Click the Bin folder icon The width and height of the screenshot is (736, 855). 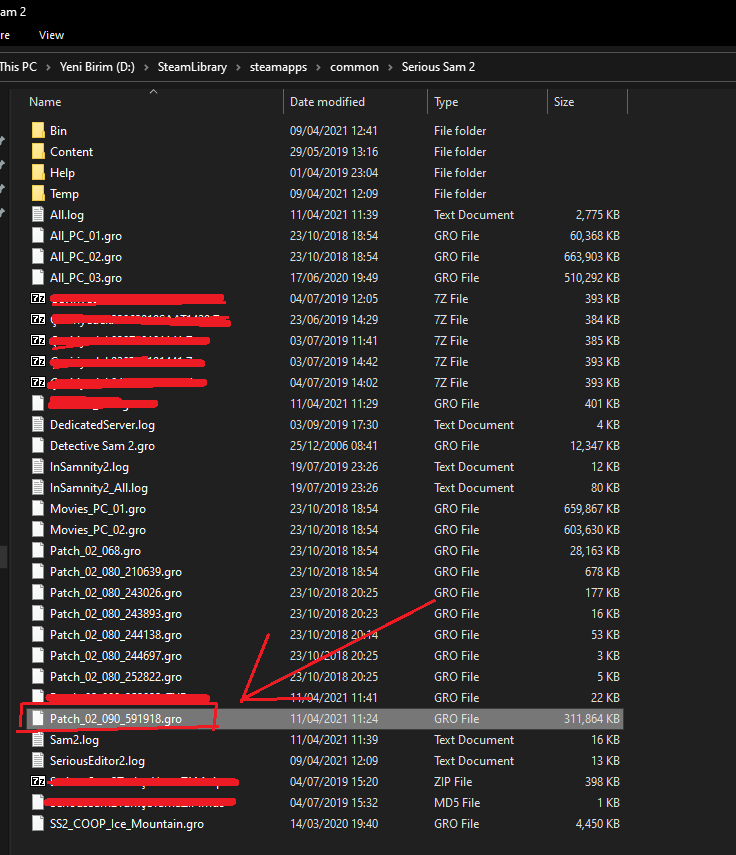[x=38, y=131]
